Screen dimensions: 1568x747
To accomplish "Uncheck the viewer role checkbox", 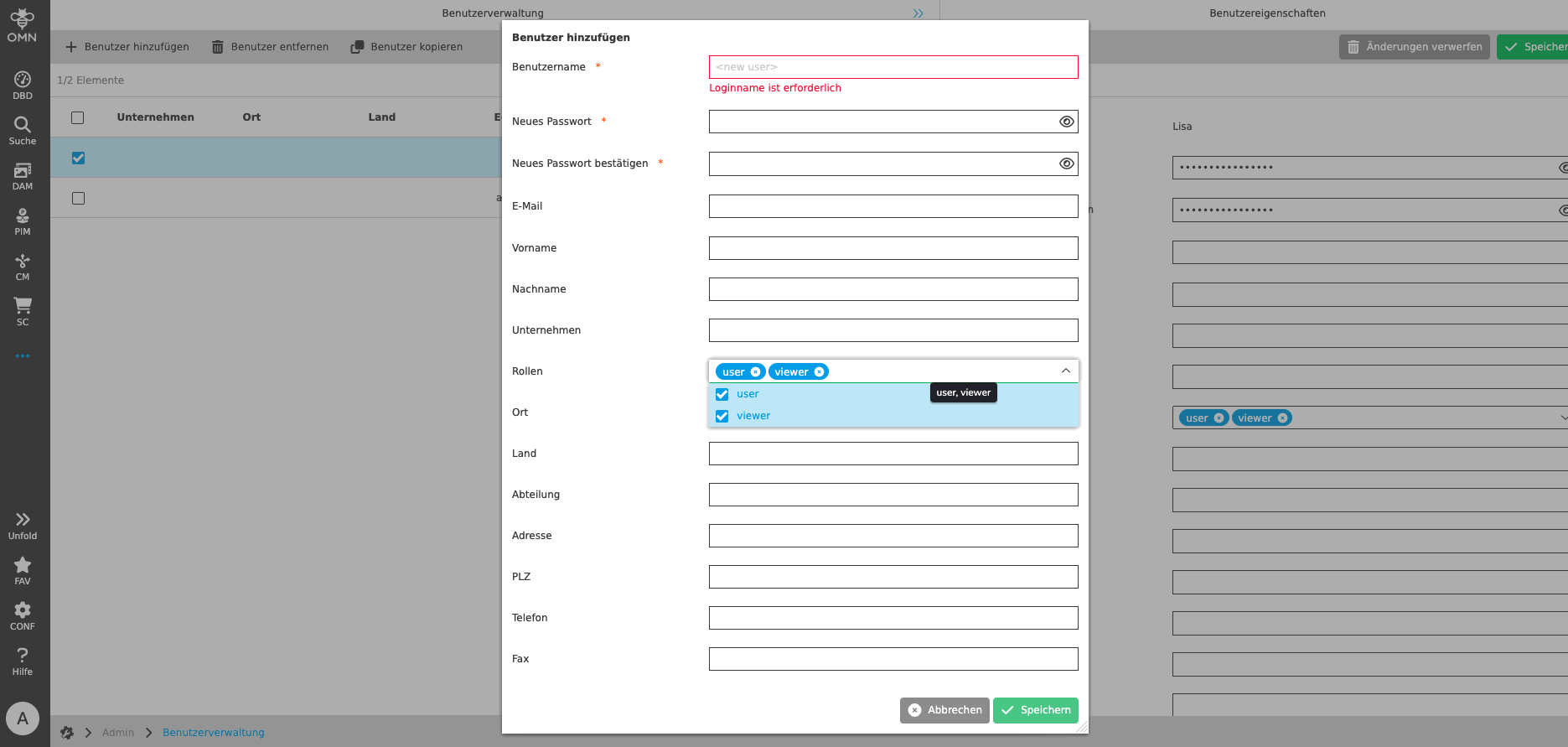I will [722, 416].
